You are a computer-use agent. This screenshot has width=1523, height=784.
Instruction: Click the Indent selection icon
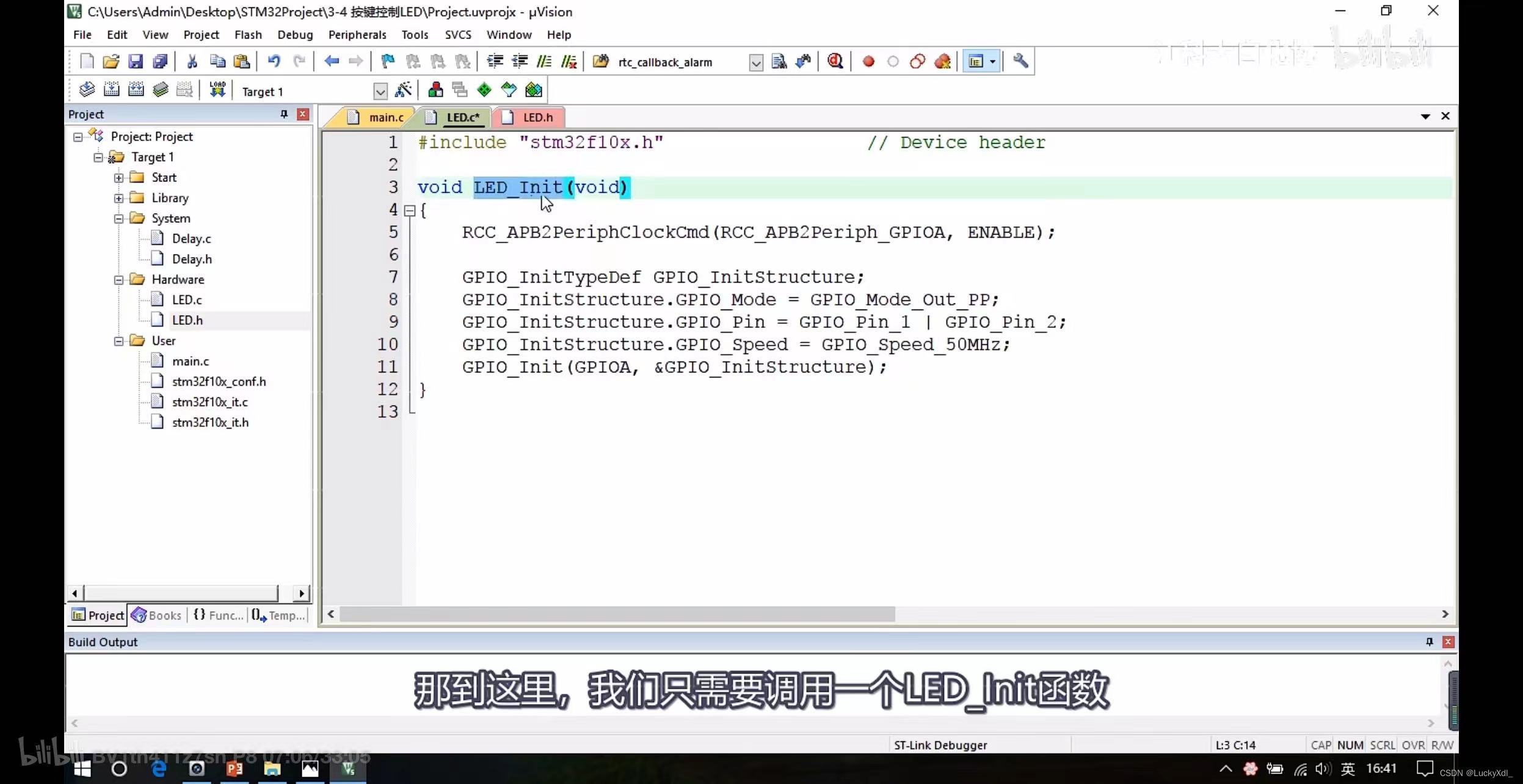point(495,61)
